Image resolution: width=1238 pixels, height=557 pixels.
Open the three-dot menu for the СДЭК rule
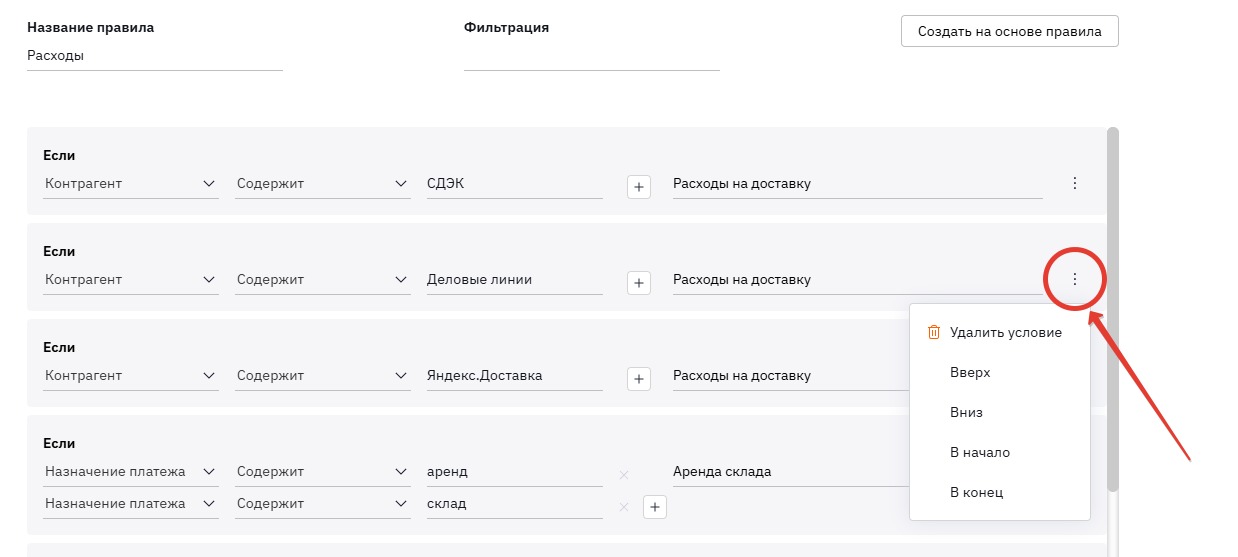1075,183
